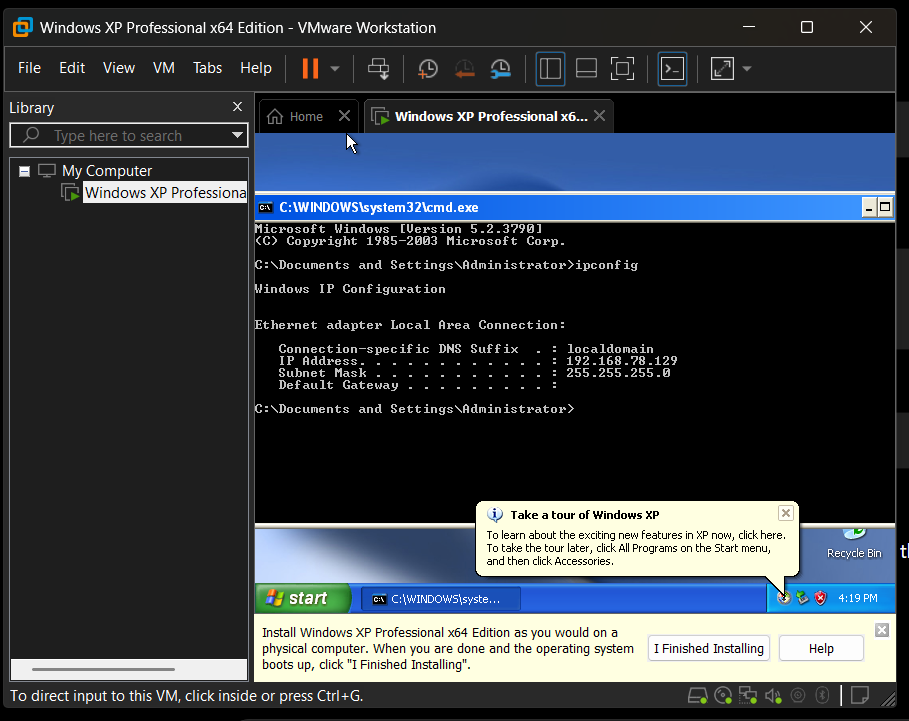Toggle the library panel visibility

click(x=550, y=68)
